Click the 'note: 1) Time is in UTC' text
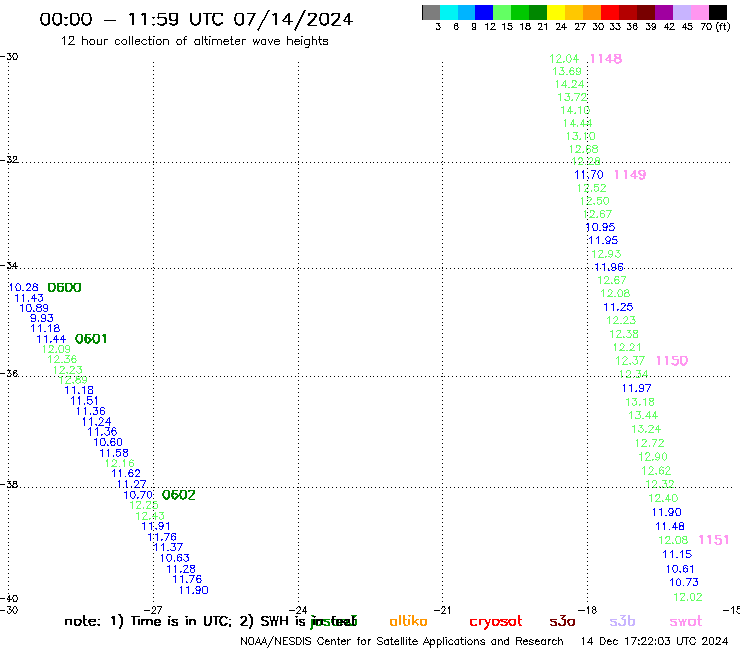The width and height of the screenshot is (740, 650). (147, 621)
